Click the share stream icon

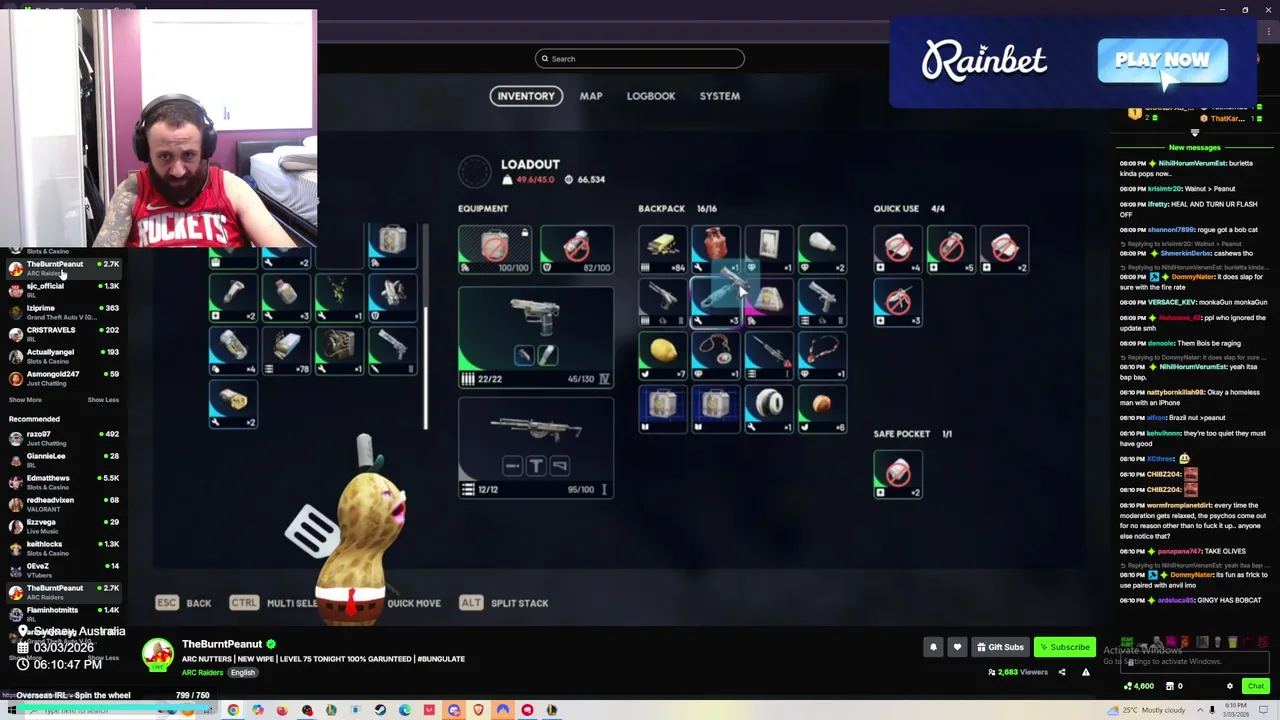pos(1062,672)
